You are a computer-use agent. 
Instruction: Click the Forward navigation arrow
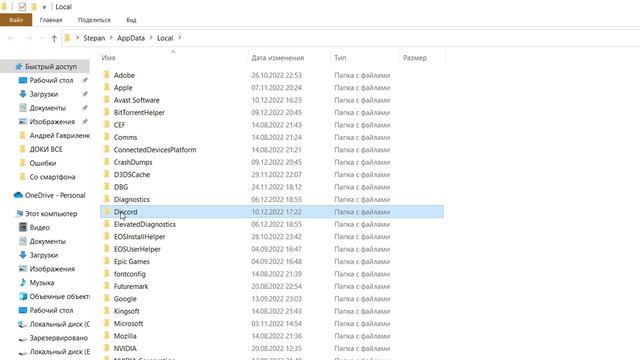(x=28, y=38)
